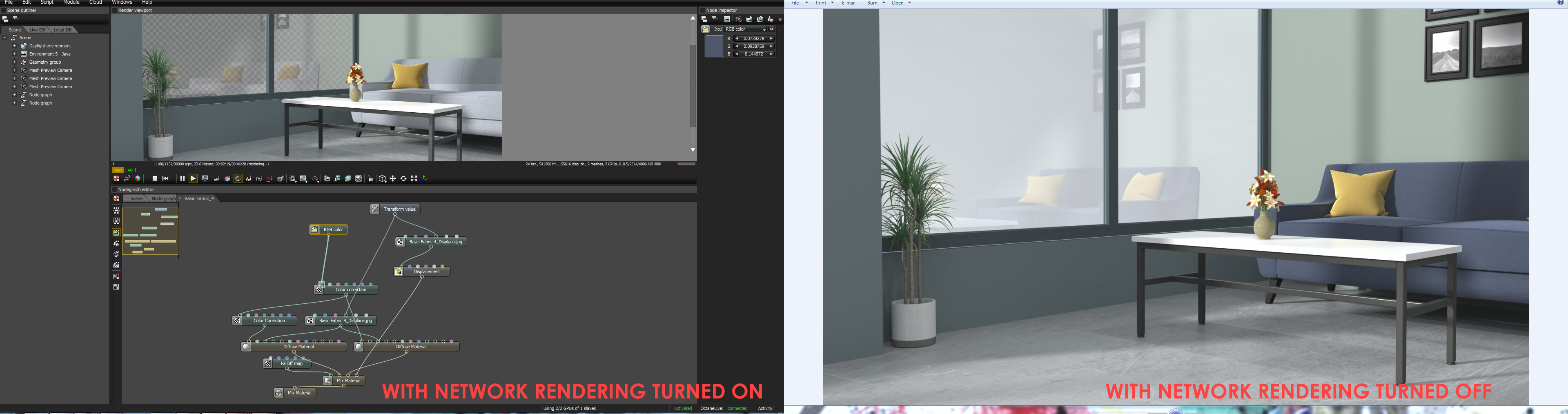Switch to the Live DB tab

coord(37,30)
